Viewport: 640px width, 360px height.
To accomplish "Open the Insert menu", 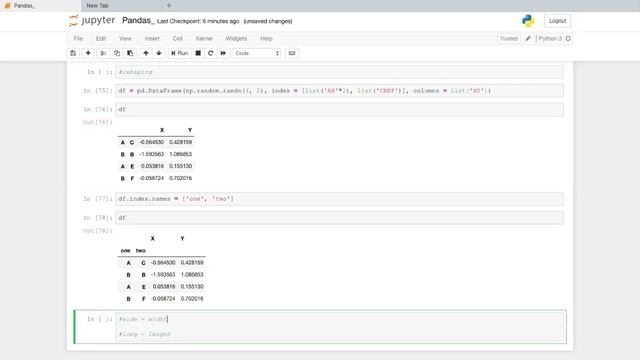I will pyautogui.click(x=152, y=38).
